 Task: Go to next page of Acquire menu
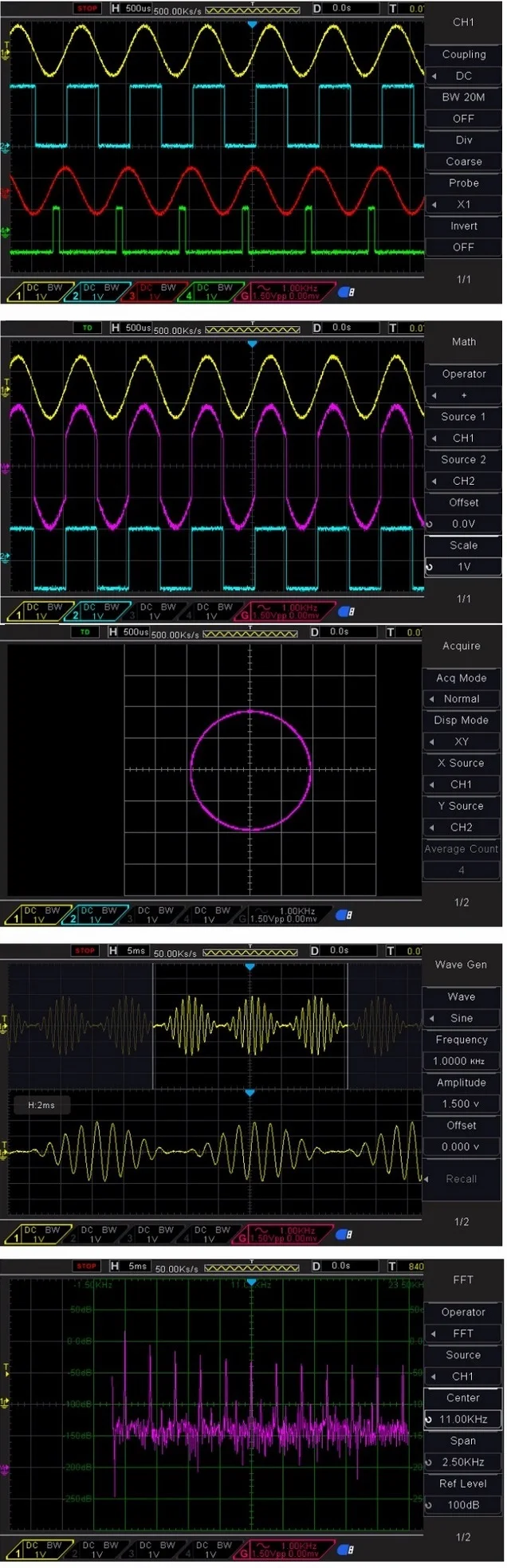click(x=462, y=902)
